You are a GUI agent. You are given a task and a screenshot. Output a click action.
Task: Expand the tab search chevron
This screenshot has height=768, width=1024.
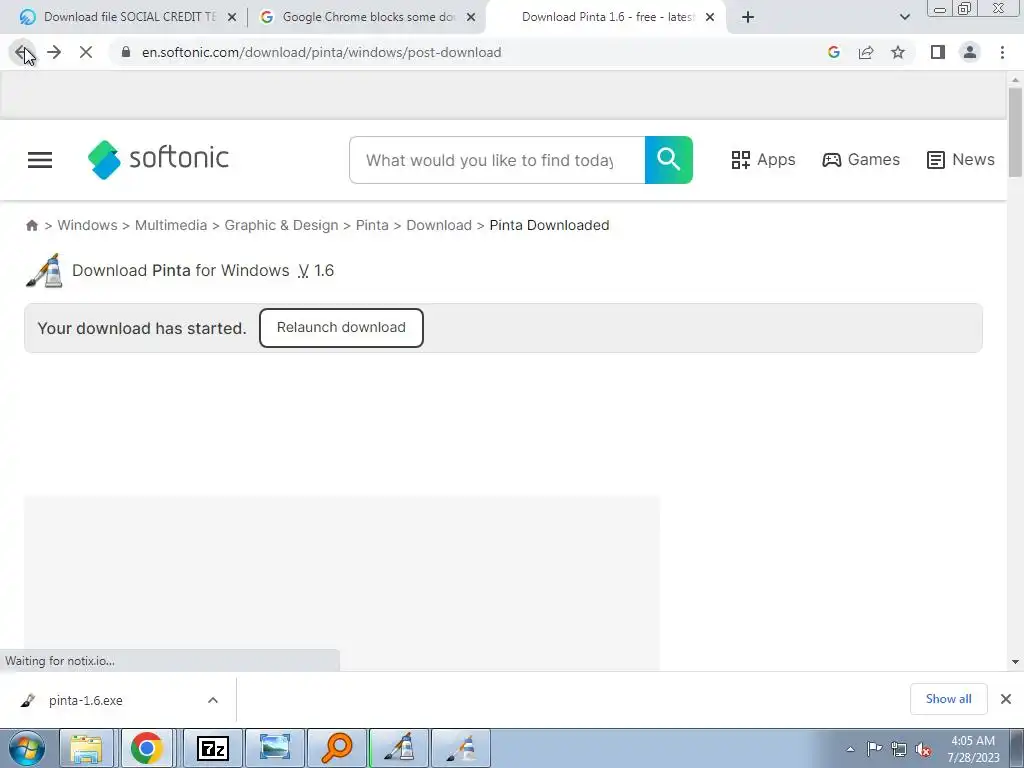[x=904, y=18]
